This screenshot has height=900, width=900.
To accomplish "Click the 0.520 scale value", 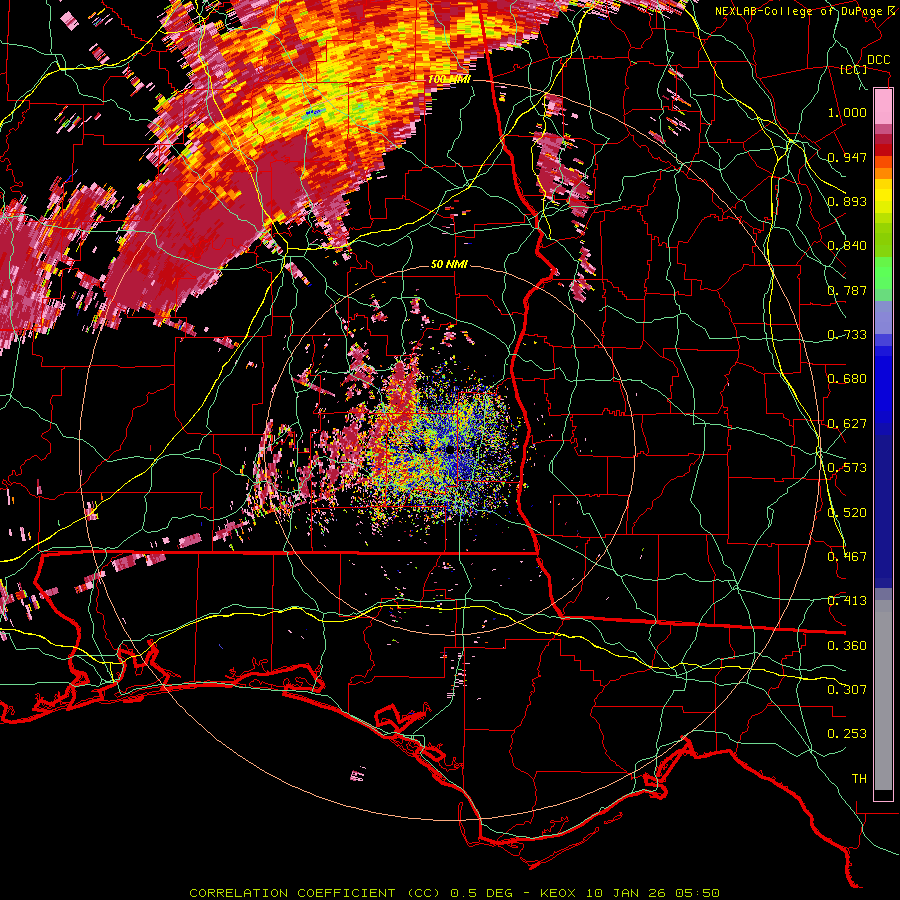I will click(847, 513).
